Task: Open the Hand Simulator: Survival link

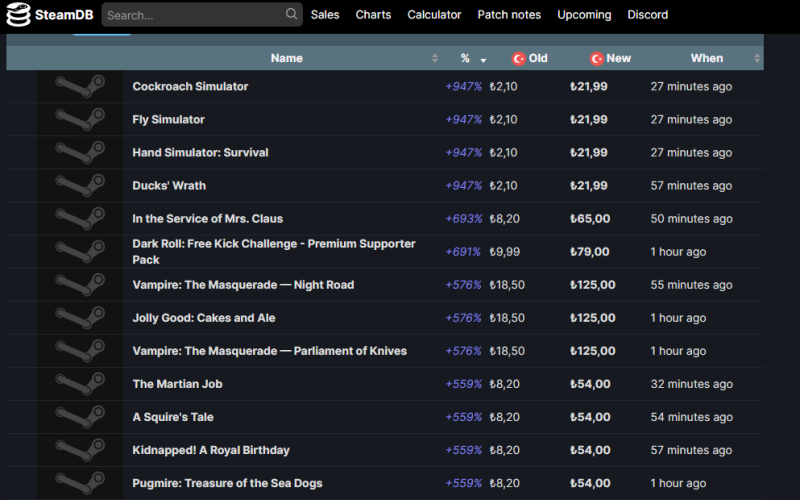Action: (200, 153)
